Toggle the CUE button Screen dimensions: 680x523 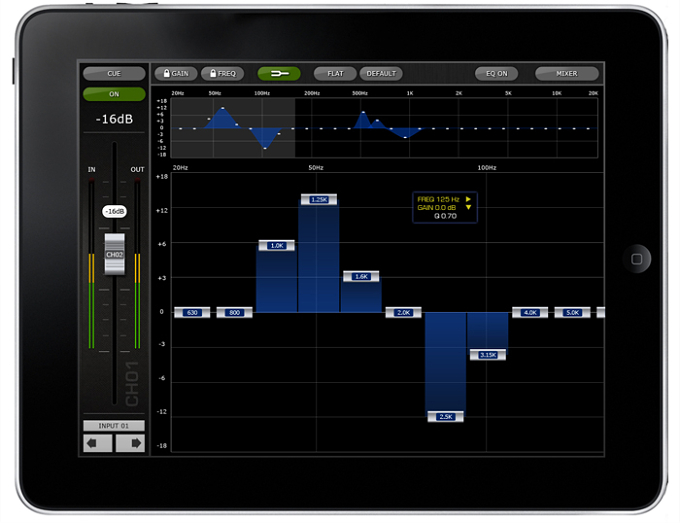pos(114,73)
